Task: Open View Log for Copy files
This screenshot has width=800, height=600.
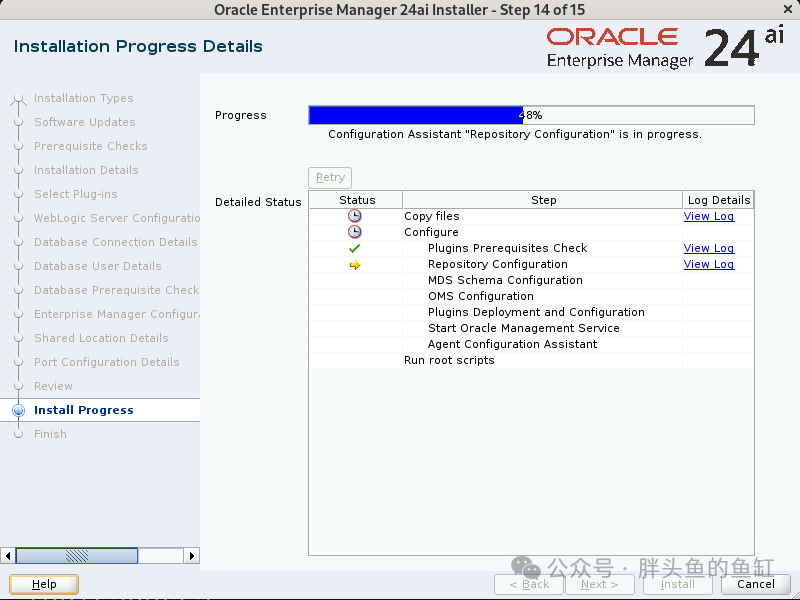Action: 709,216
